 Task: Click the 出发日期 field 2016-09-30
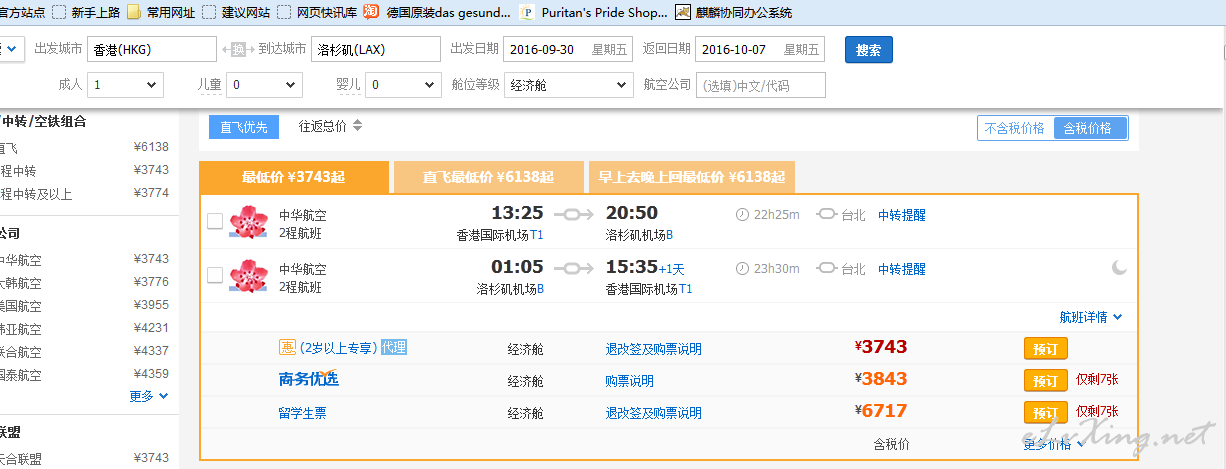[568, 49]
